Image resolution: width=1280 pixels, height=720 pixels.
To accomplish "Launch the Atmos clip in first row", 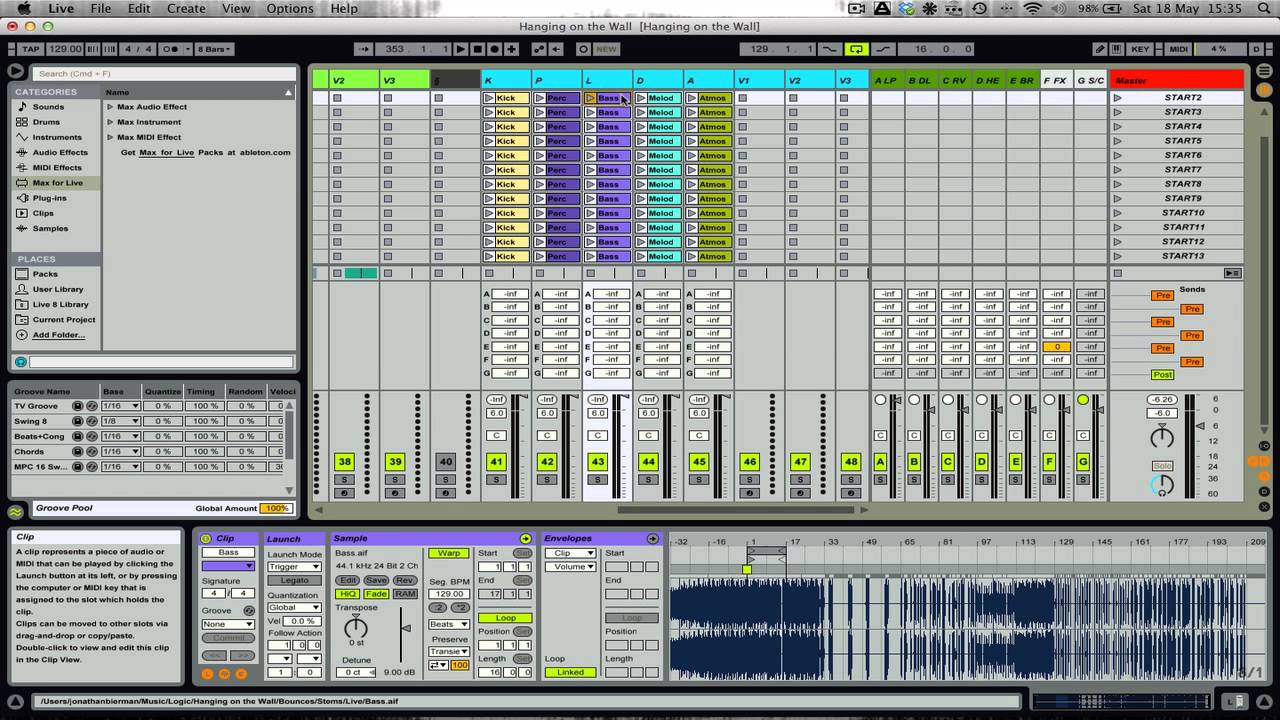I will (x=691, y=98).
